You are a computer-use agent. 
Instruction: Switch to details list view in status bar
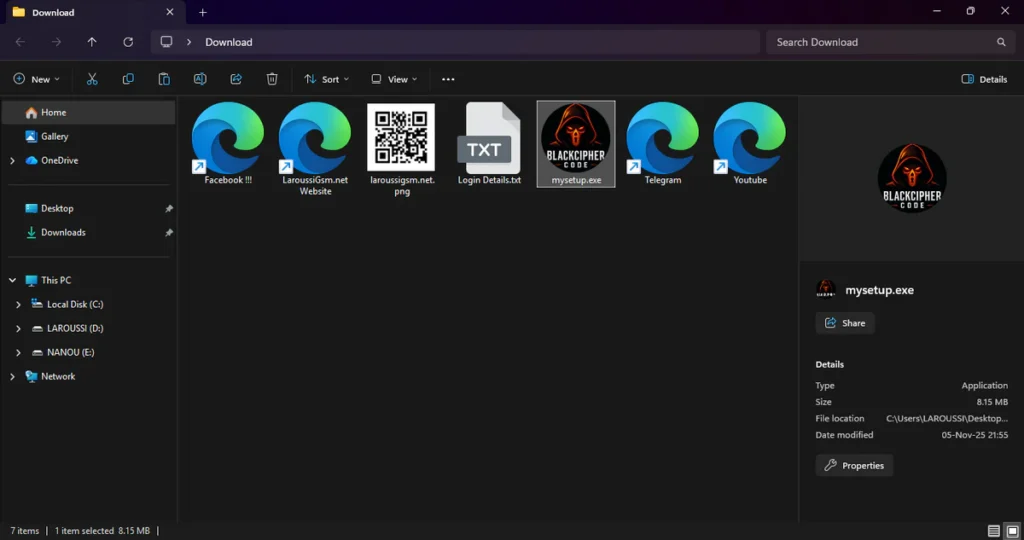click(x=993, y=531)
